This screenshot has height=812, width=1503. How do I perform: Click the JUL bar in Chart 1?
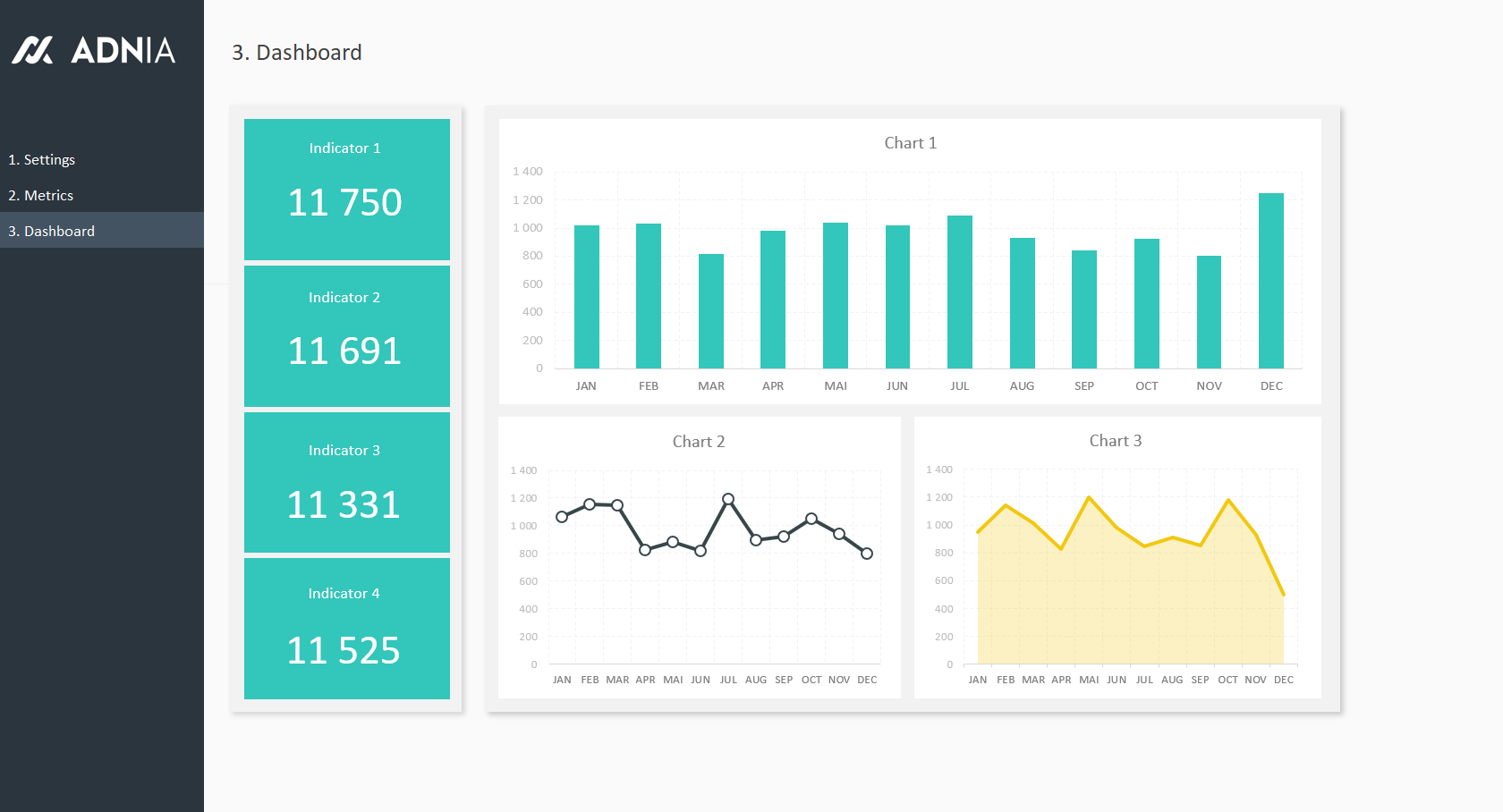coord(959,292)
